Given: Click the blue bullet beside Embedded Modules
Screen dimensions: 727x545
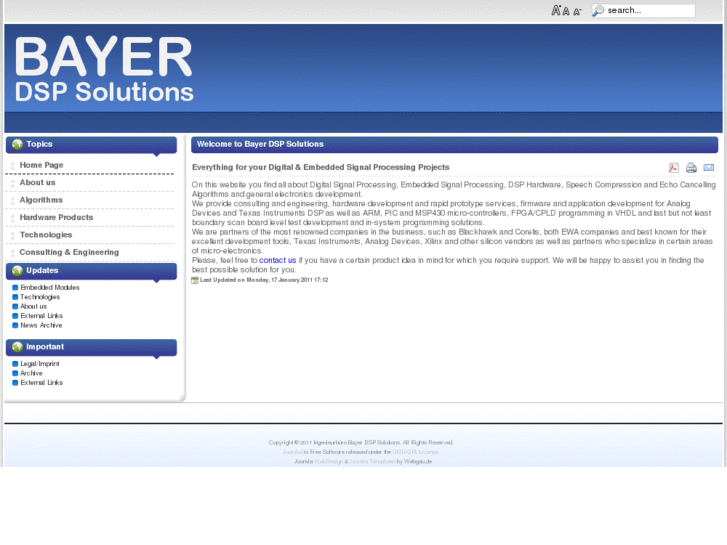Looking at the screenshot, I should point(15,288).
